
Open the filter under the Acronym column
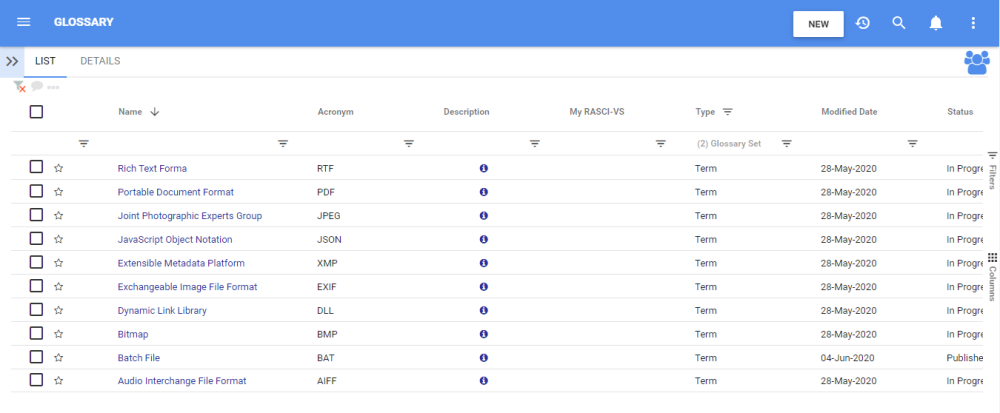coord(409,144)
